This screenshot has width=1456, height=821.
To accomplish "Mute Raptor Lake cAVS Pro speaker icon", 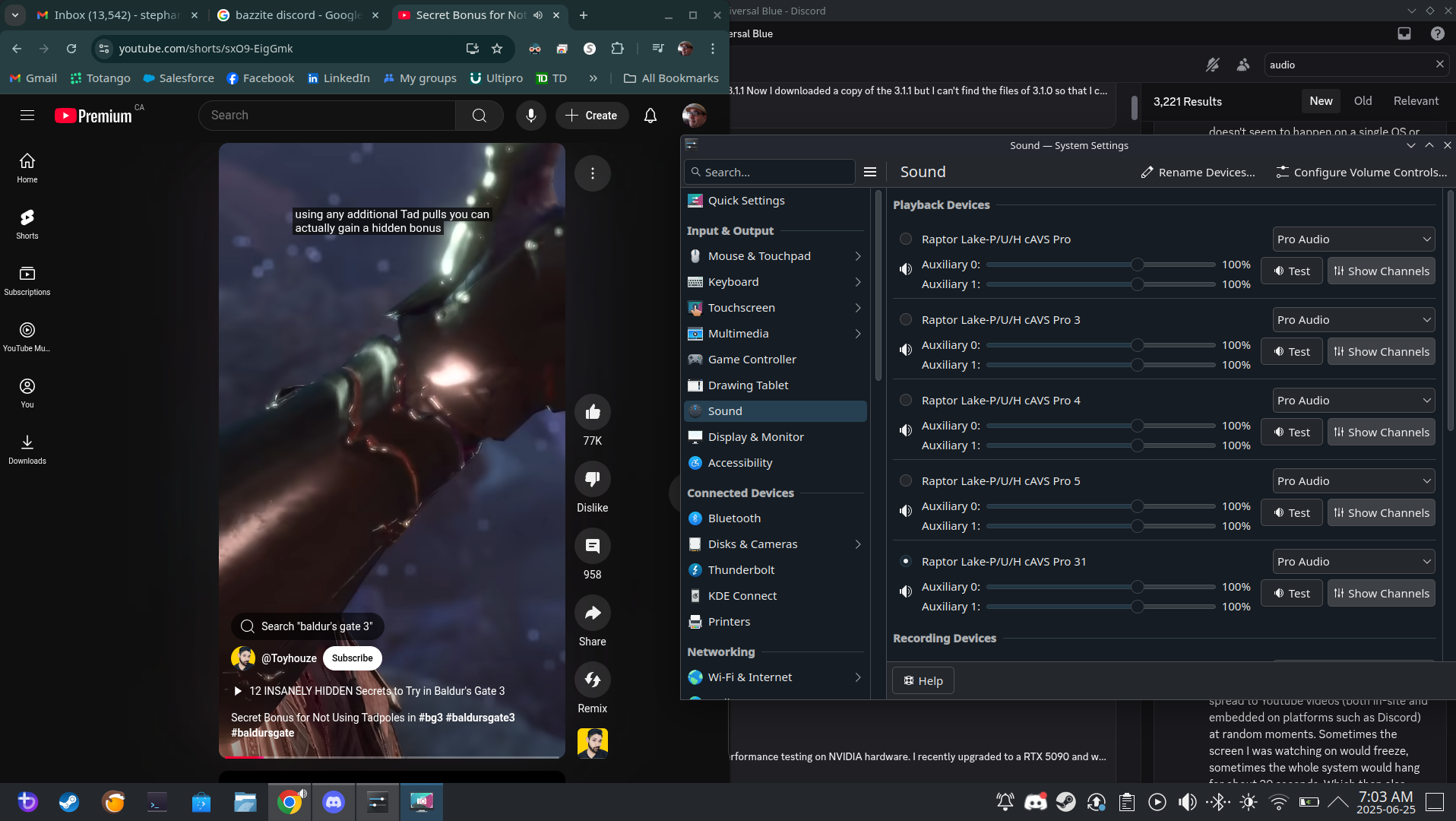I will (906, 269).
